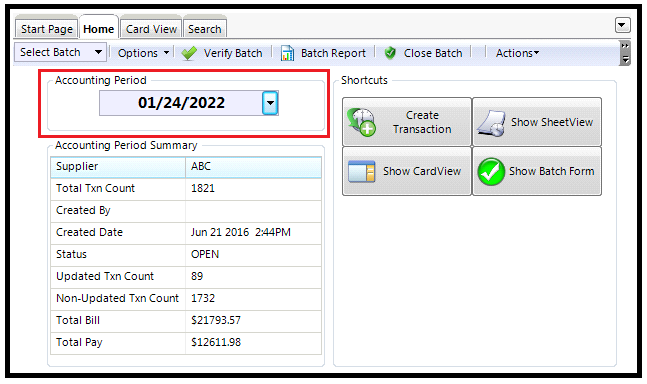Click the Close Batch shield icon
Screen dimensions: 647x384
click(x=390, y=53)
